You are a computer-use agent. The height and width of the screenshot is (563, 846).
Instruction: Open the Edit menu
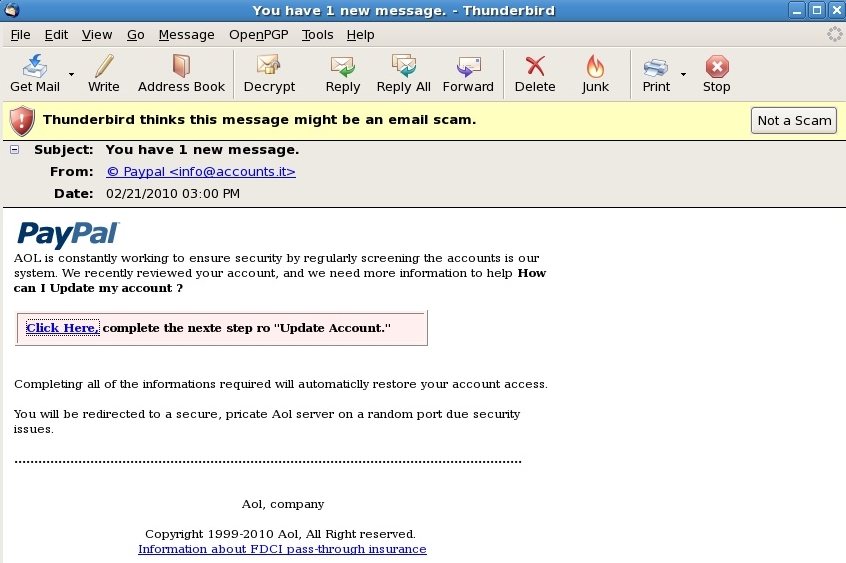tap(56, 35)
